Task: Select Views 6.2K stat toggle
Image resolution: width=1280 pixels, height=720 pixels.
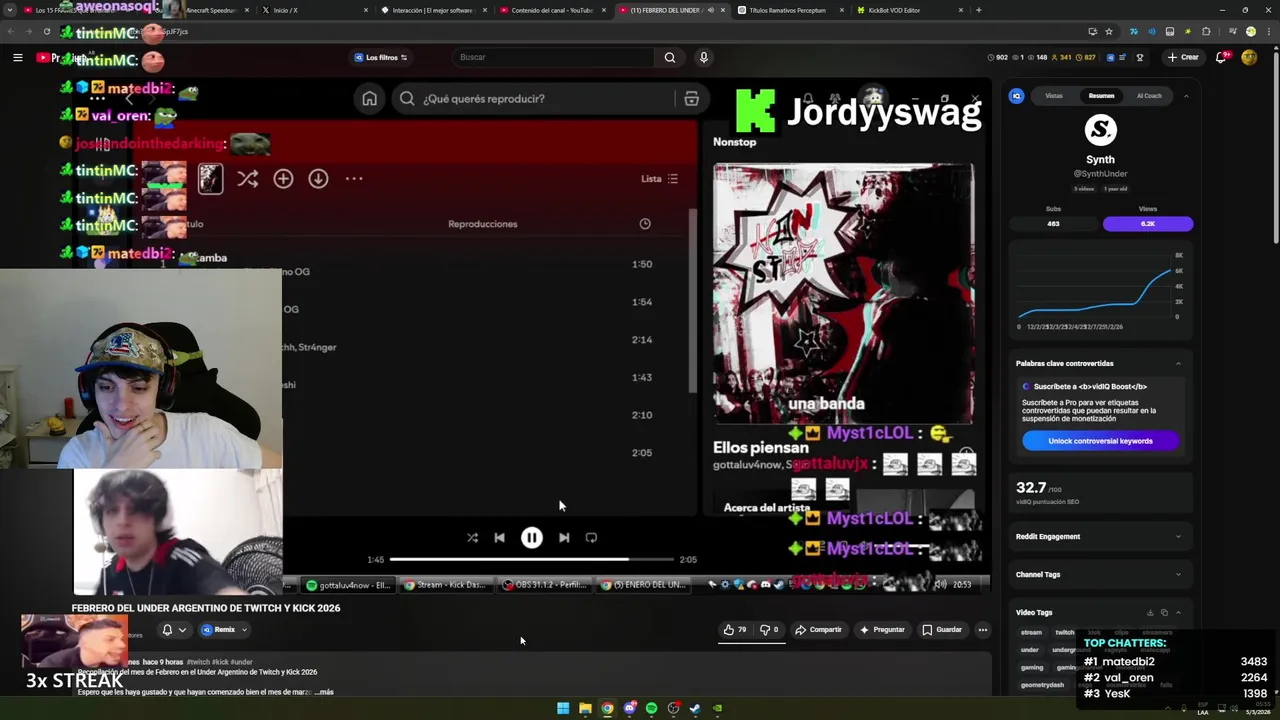Action: pyautogui.click(x=1148, y=224)
